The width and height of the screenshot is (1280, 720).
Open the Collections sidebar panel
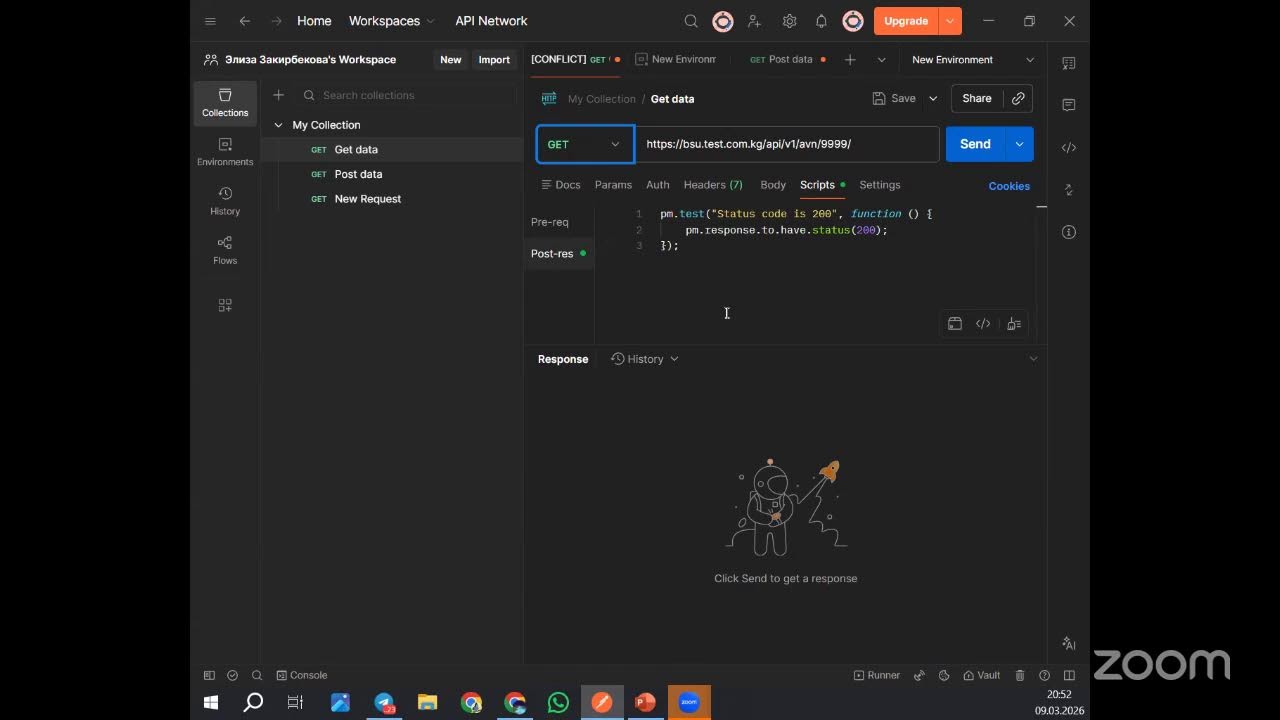[225, 103]
